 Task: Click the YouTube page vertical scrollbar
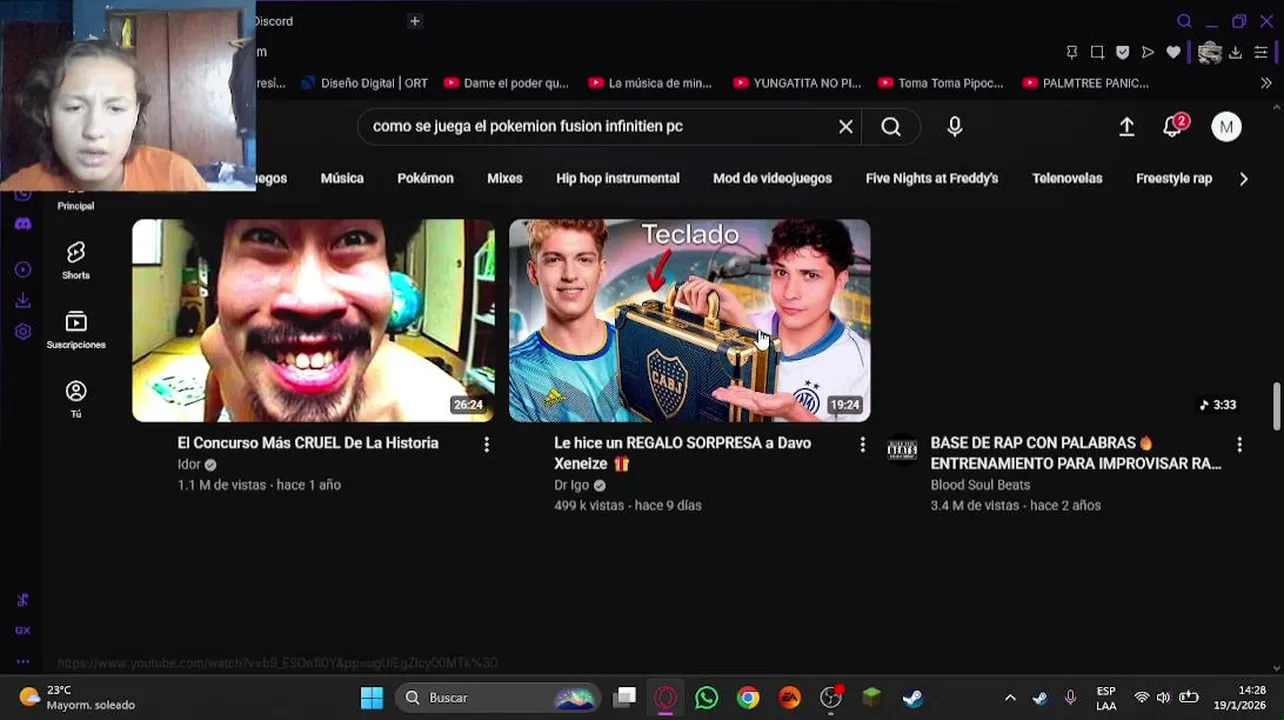point(1276,407)
